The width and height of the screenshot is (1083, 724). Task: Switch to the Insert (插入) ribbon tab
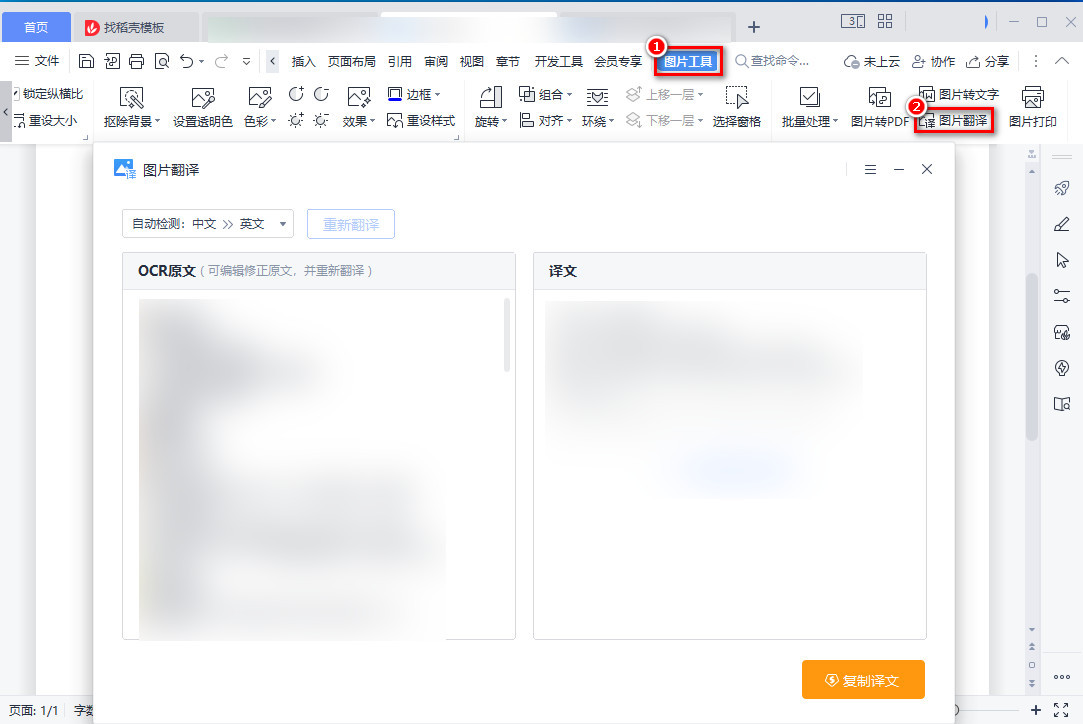pyautogui.click(x=302, y=60)
